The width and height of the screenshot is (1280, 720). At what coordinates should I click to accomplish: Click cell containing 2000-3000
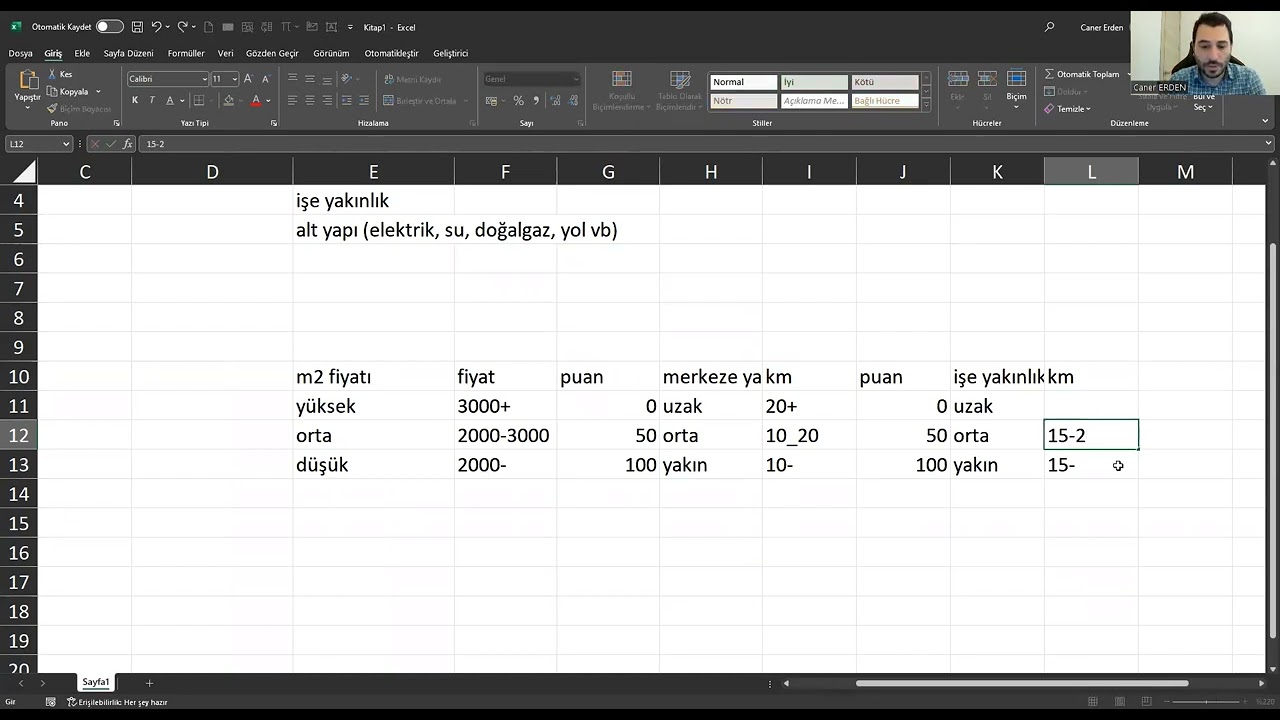(505, 435)
